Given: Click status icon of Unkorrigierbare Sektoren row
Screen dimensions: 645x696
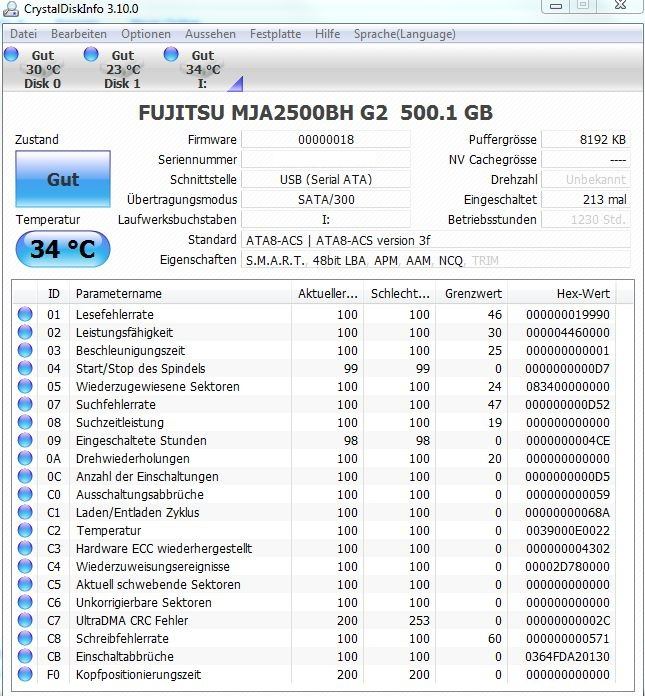Looking at the screenshot, I should 25,602.
